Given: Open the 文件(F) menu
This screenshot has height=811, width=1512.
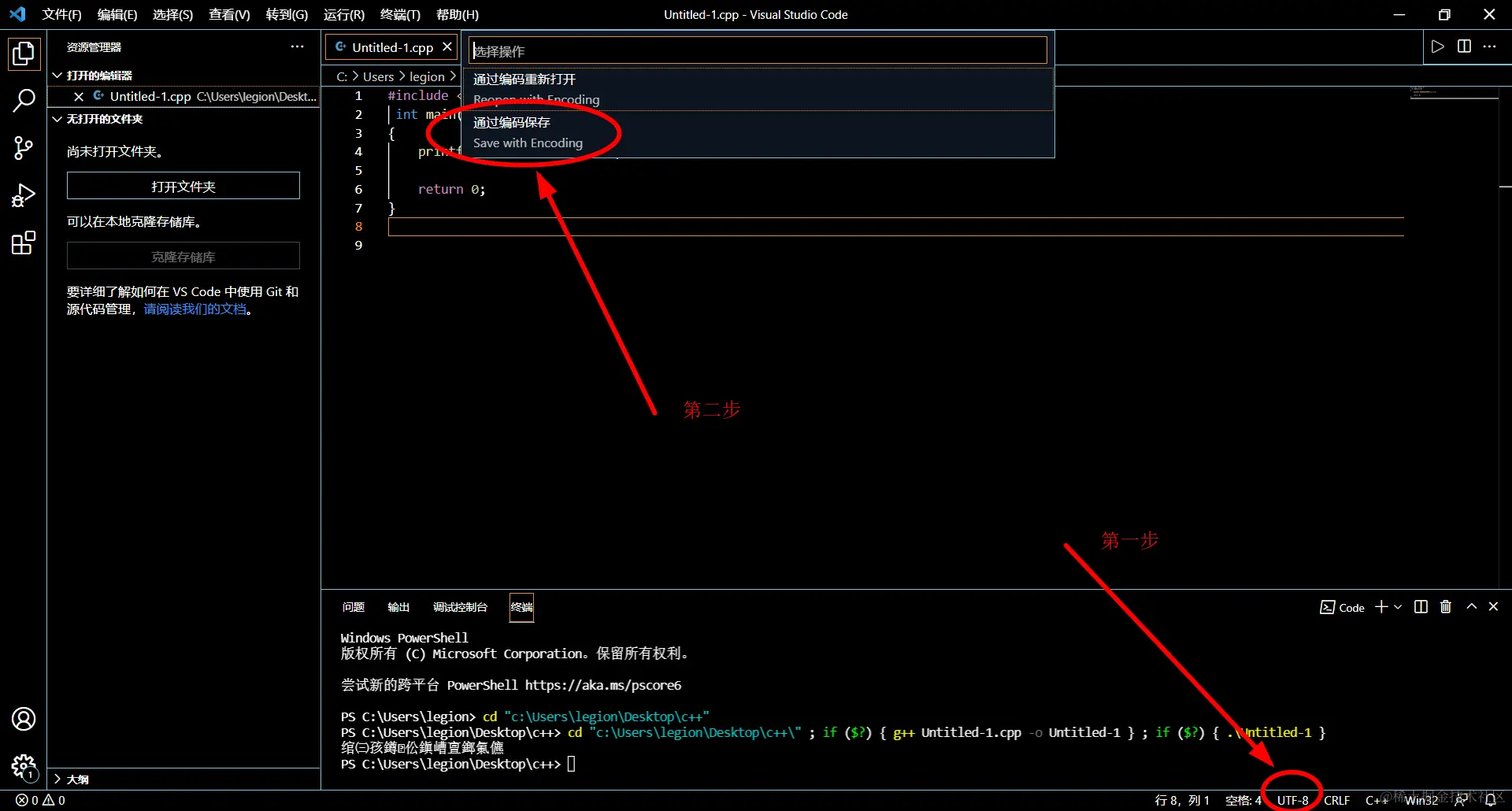Looking at the screenshot, I should tap(61, 15).
